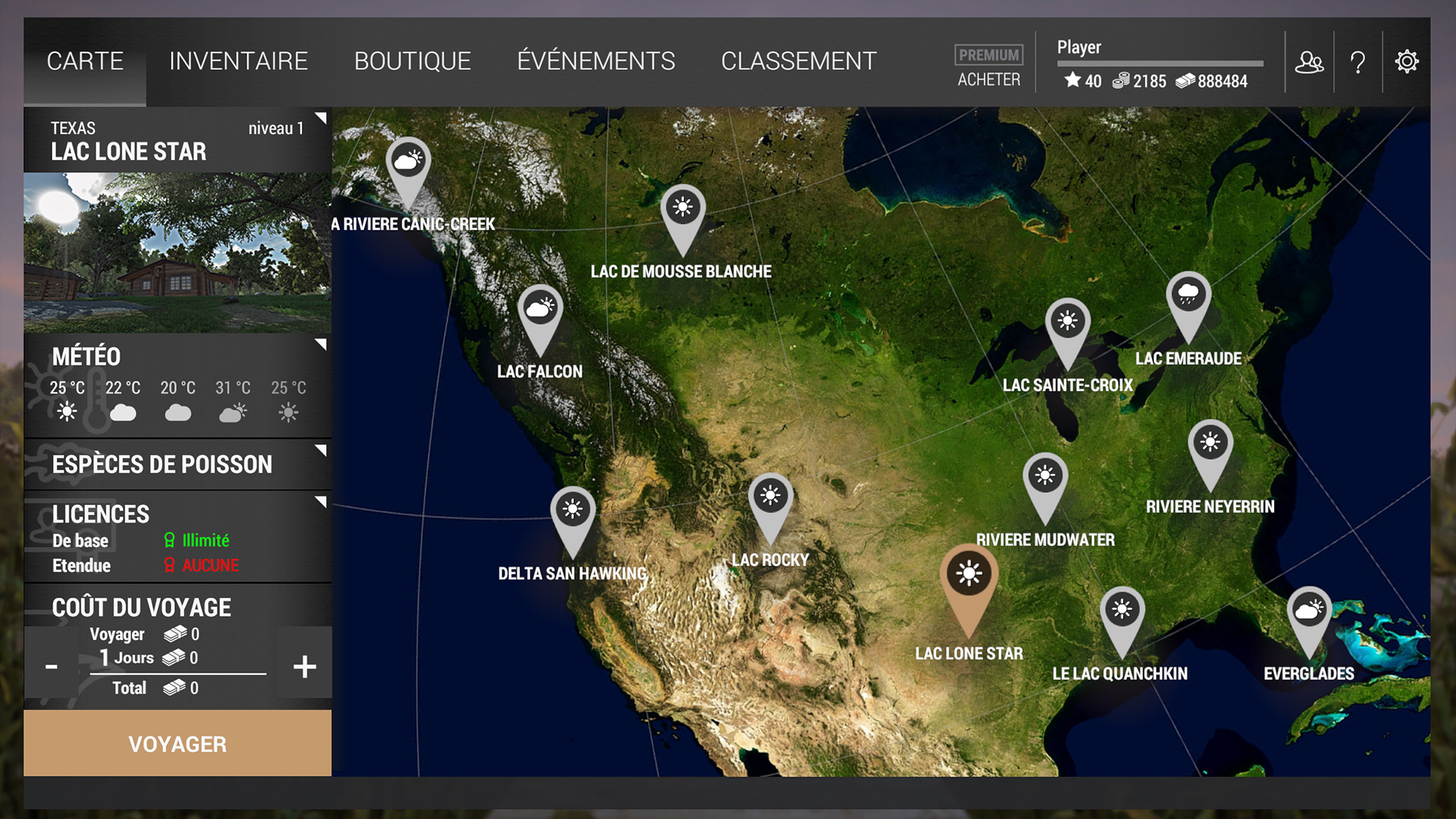Select the 22 °C cloudy forecast day
Screen dimensions: 1456x819
123,400
